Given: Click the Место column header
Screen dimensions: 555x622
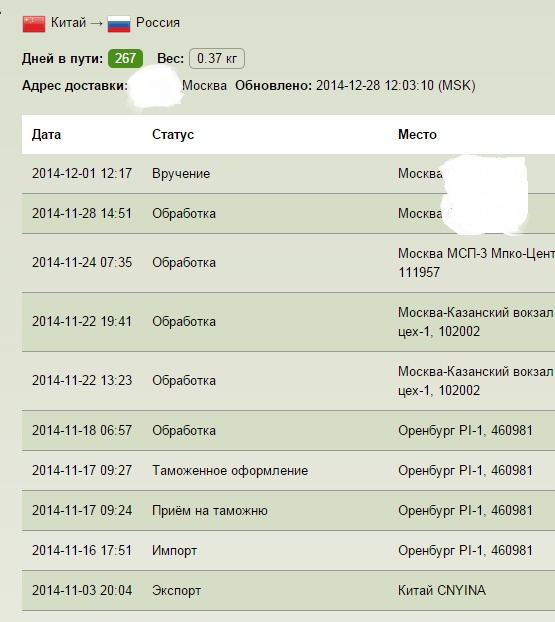Looking at the screenshot, I should pos(417,134).
